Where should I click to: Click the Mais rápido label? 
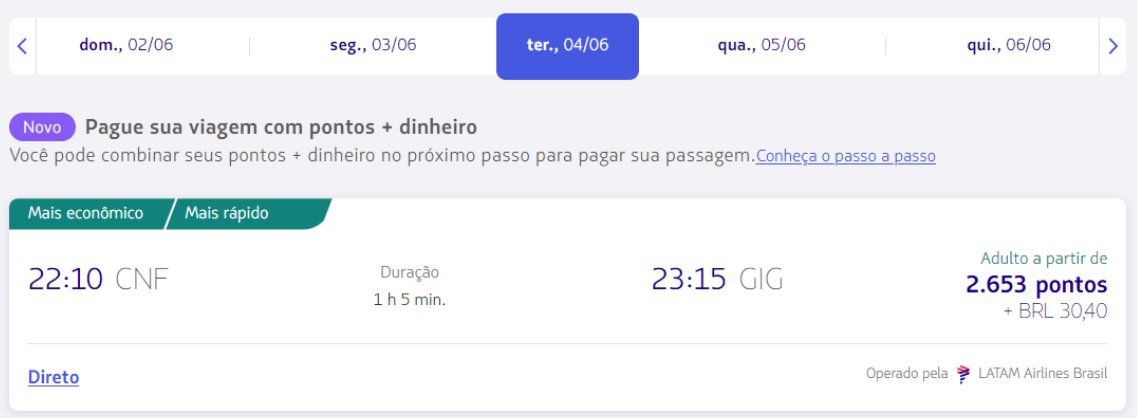click(226, 213)
